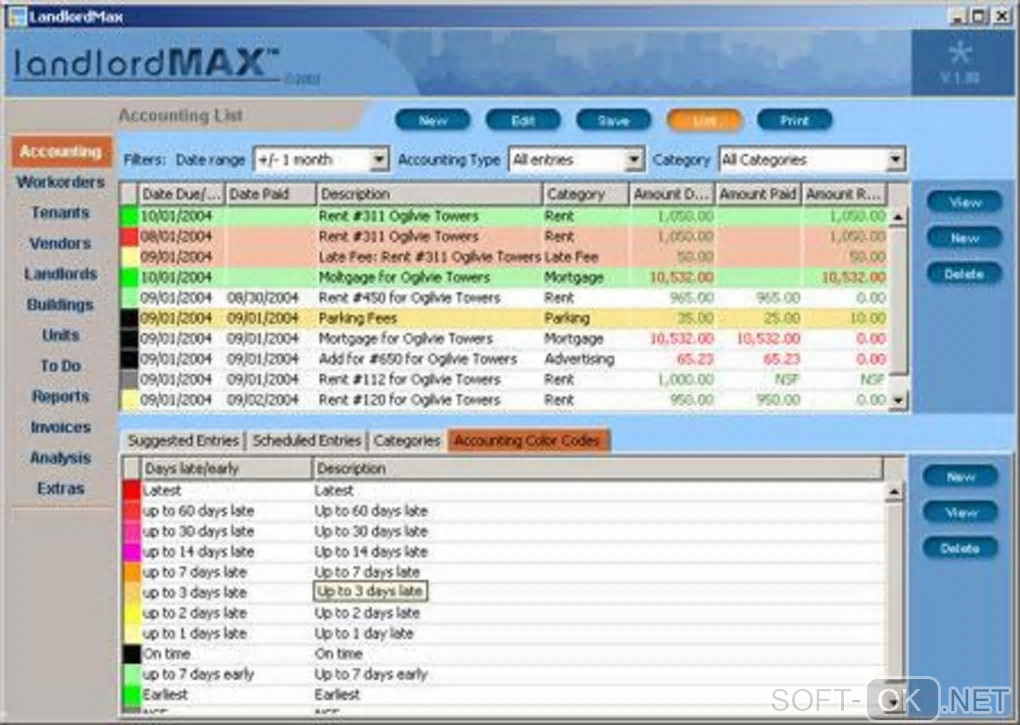Open Extras section
This screenshot has height=725, width=1020.
[61, 488]
